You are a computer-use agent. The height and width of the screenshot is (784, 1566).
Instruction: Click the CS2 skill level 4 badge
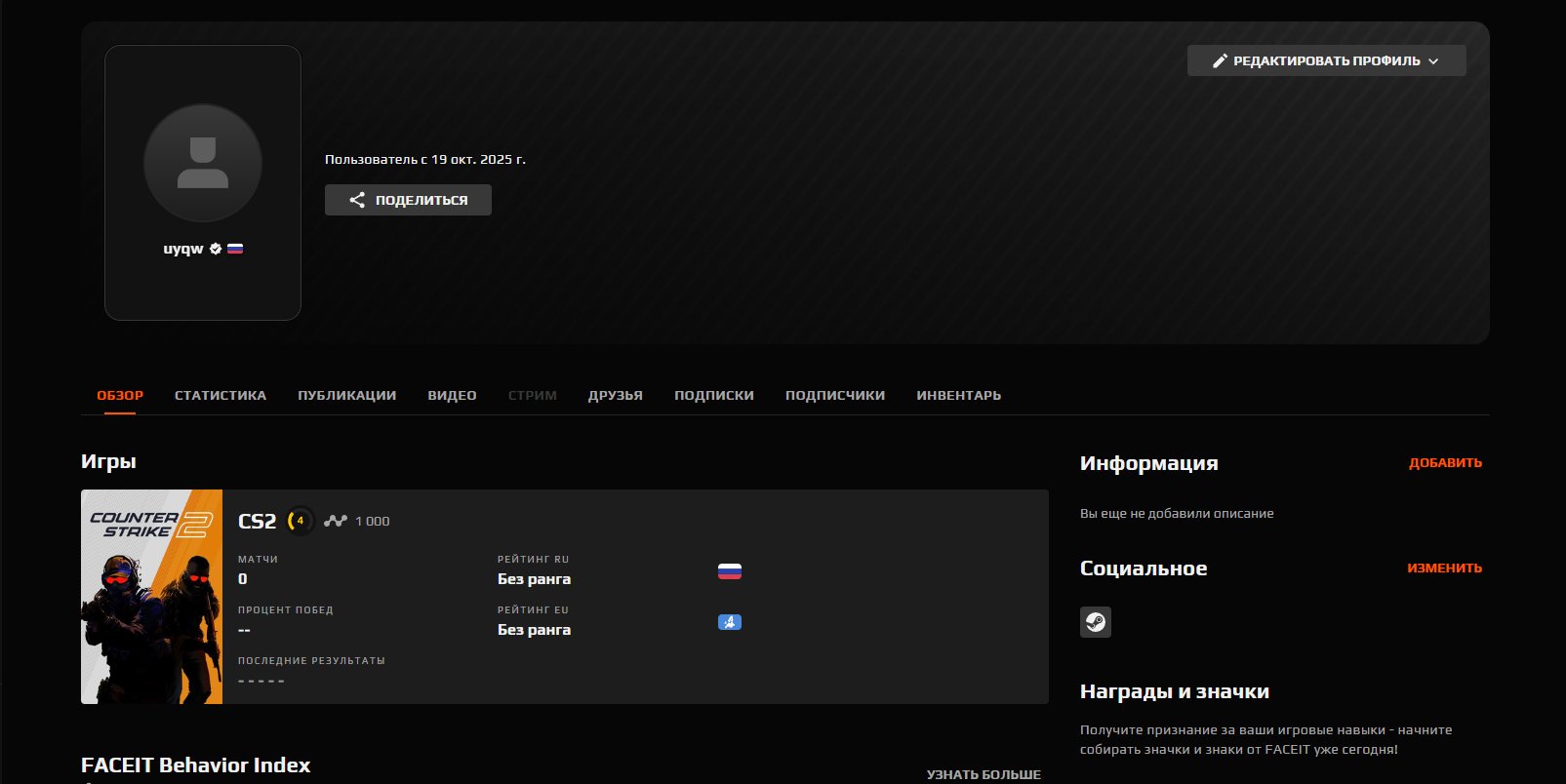click(300, 521)
